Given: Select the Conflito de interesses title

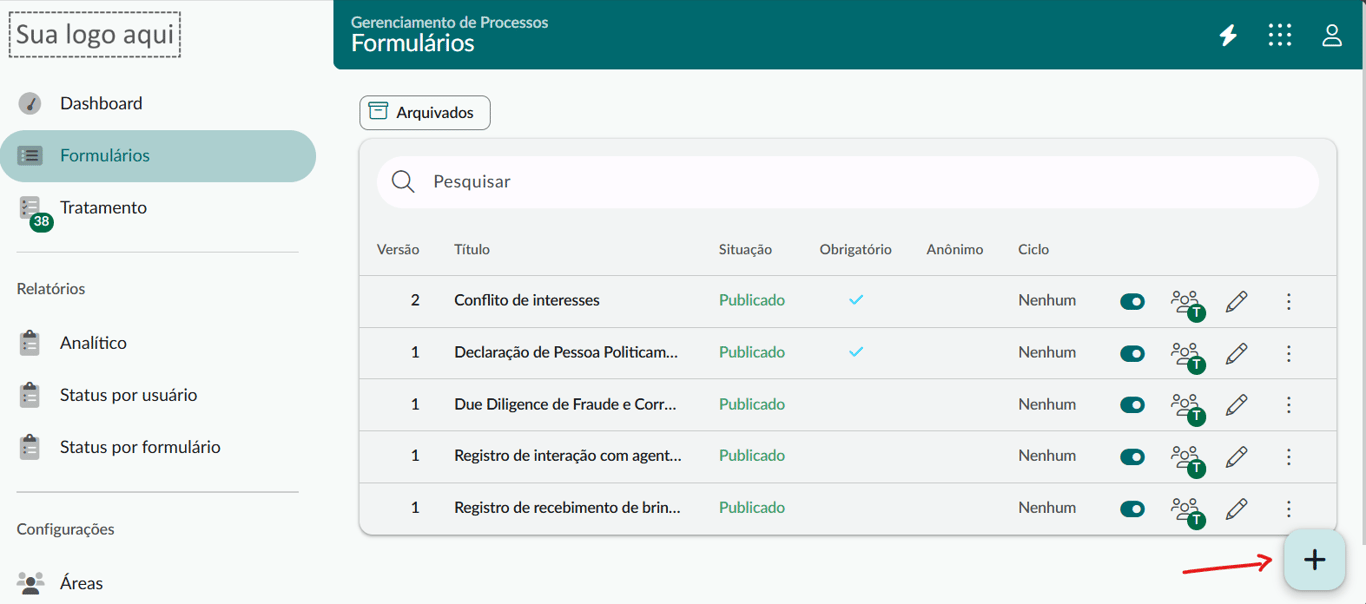Looking at the screenshot, I should coord(527,300).
